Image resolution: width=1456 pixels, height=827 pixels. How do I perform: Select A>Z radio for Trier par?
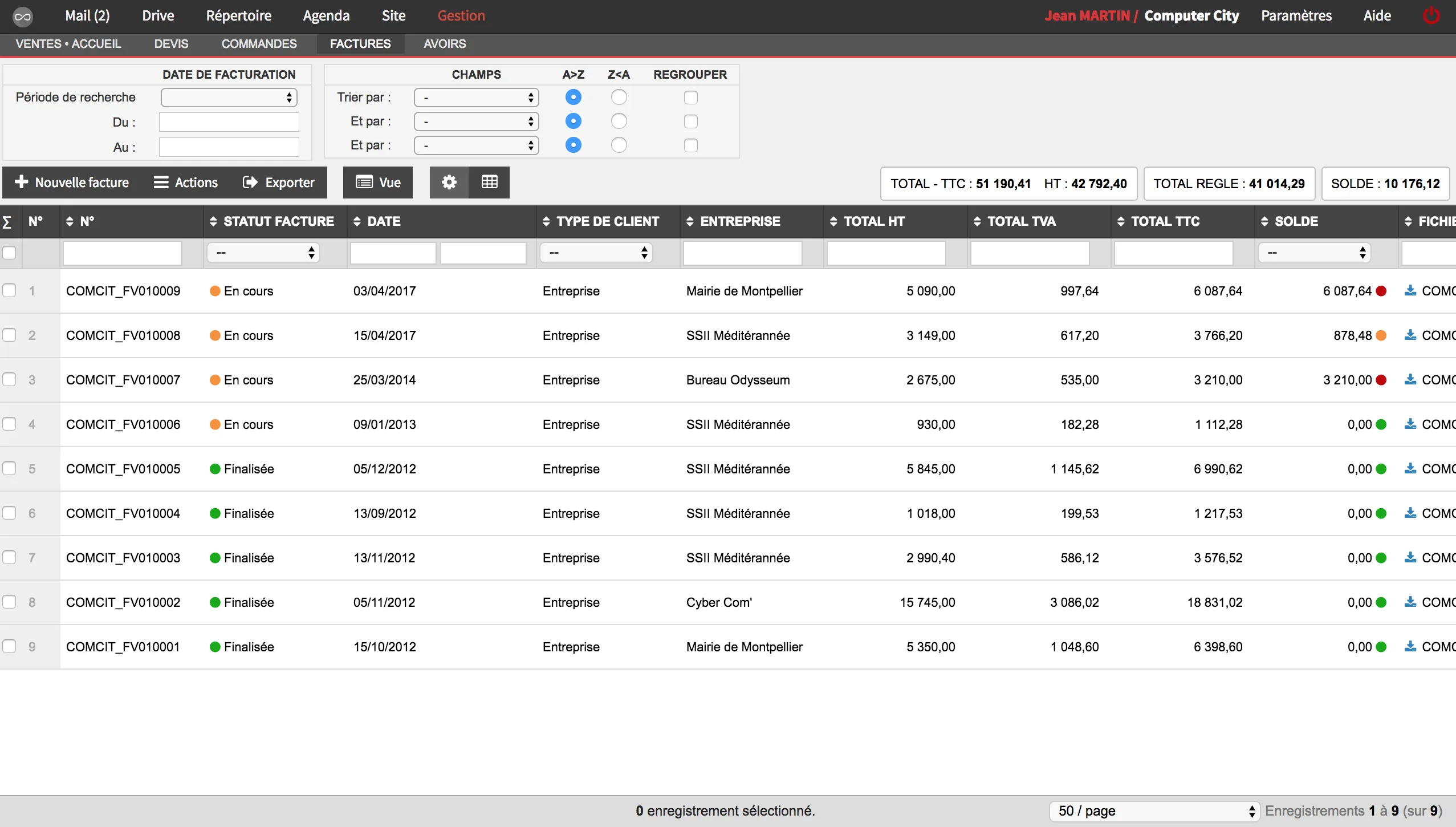573,98
